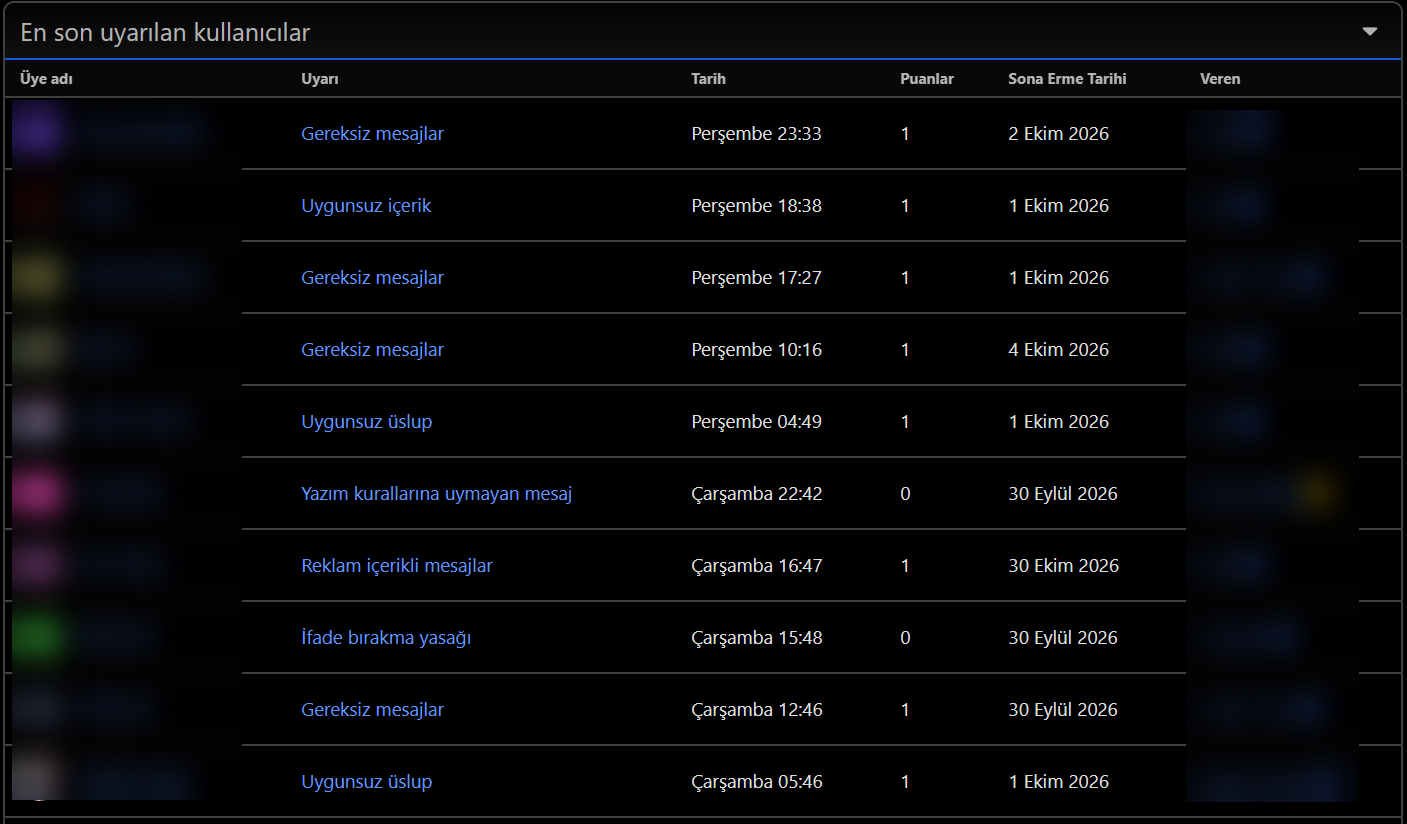Click the 'Sona Erme Tarihi' column header
Screen dimensions: 1407x824
click(x=1067, y=79)
